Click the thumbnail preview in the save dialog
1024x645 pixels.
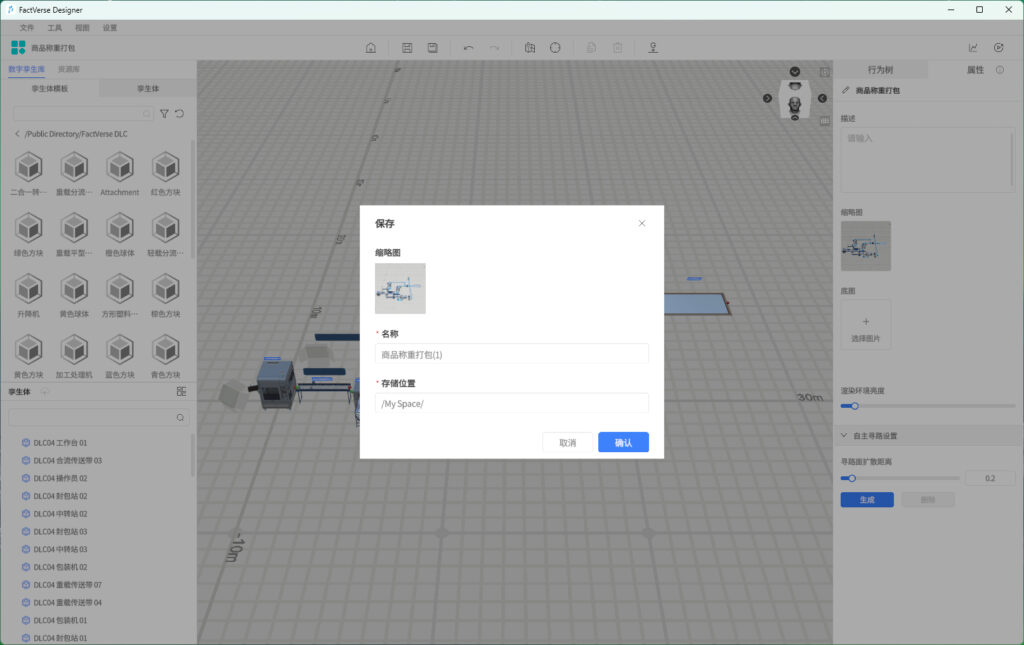coord(400,289)
